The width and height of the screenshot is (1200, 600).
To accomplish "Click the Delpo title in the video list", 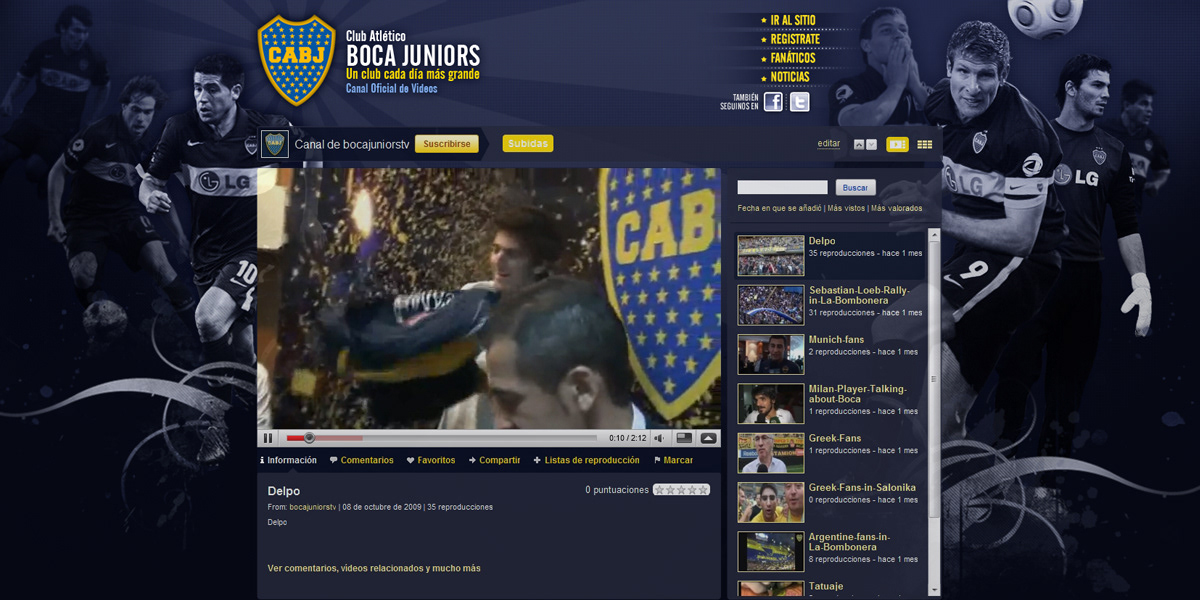I will coord(822,241).
